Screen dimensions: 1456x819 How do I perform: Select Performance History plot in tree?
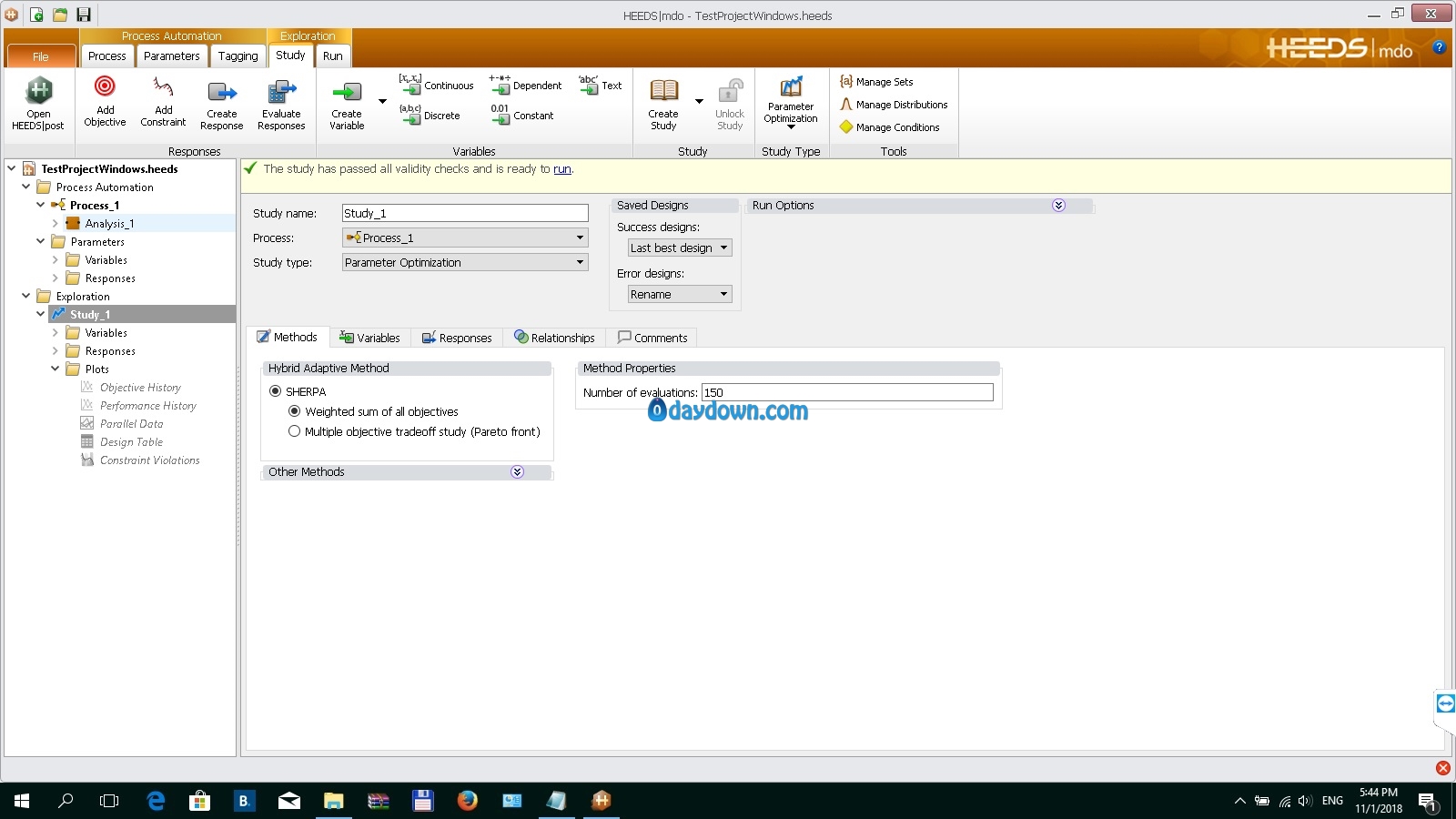[x=148, y=406]
